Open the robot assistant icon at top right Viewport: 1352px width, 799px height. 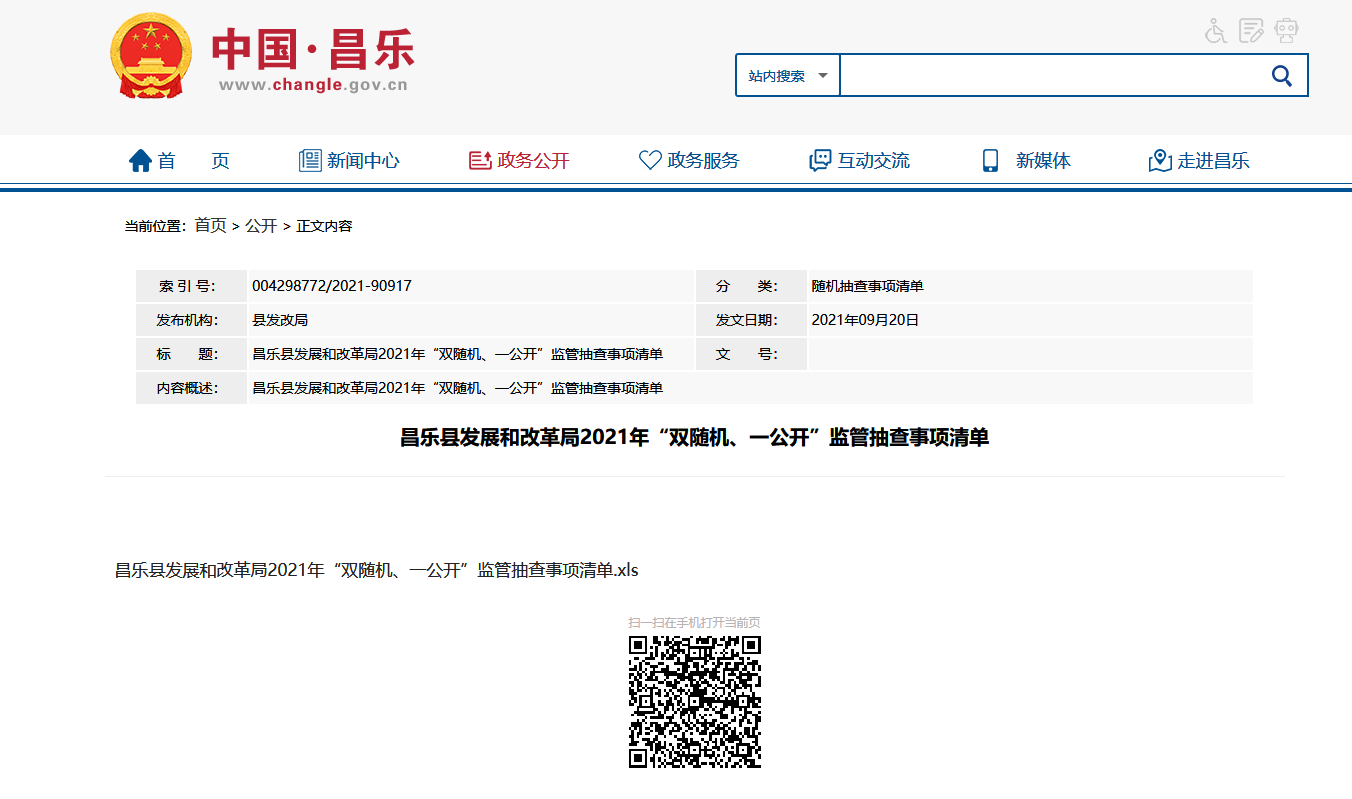[x=1286, y=30]
